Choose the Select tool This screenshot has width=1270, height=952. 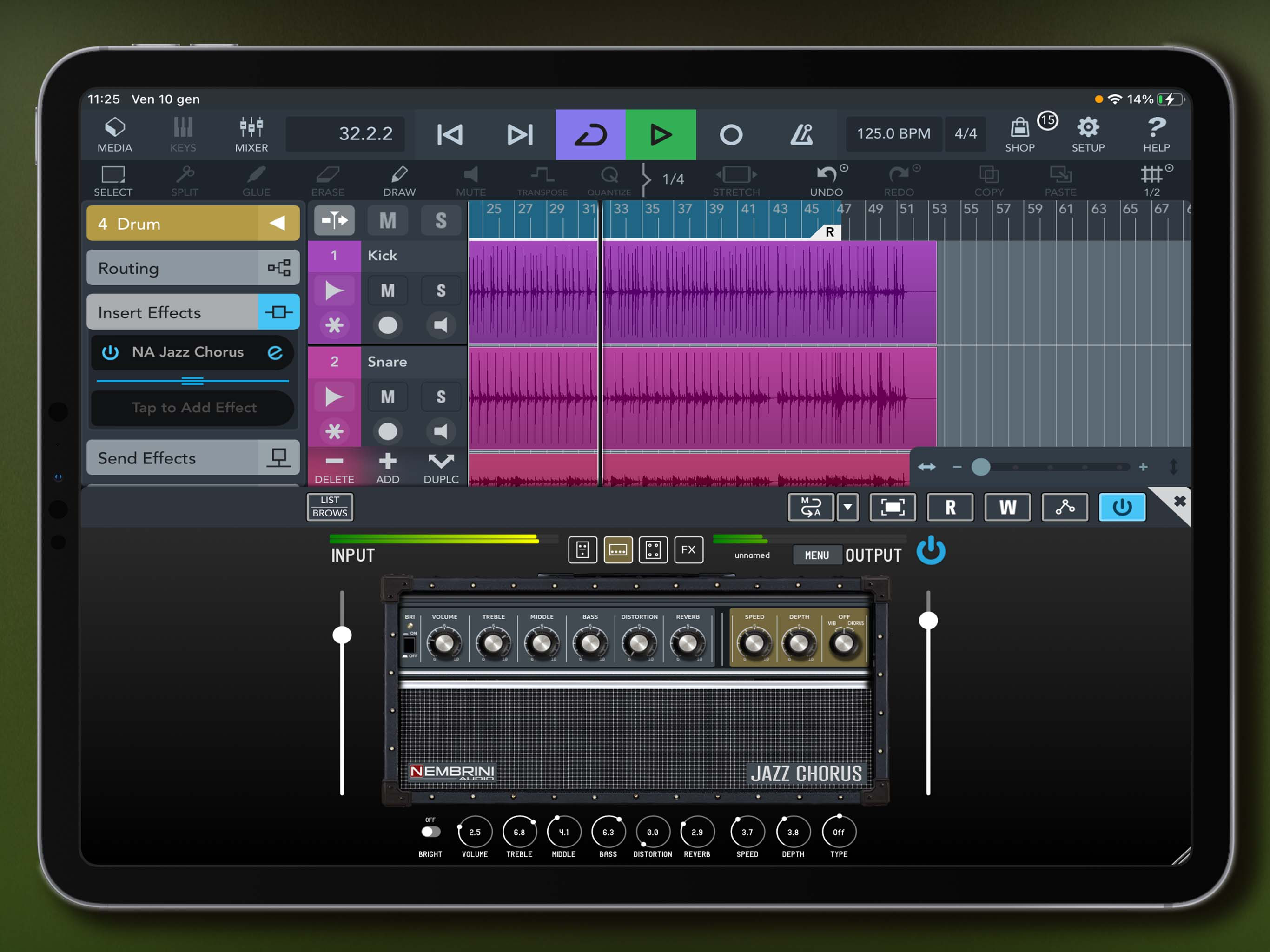click(113, 181)
